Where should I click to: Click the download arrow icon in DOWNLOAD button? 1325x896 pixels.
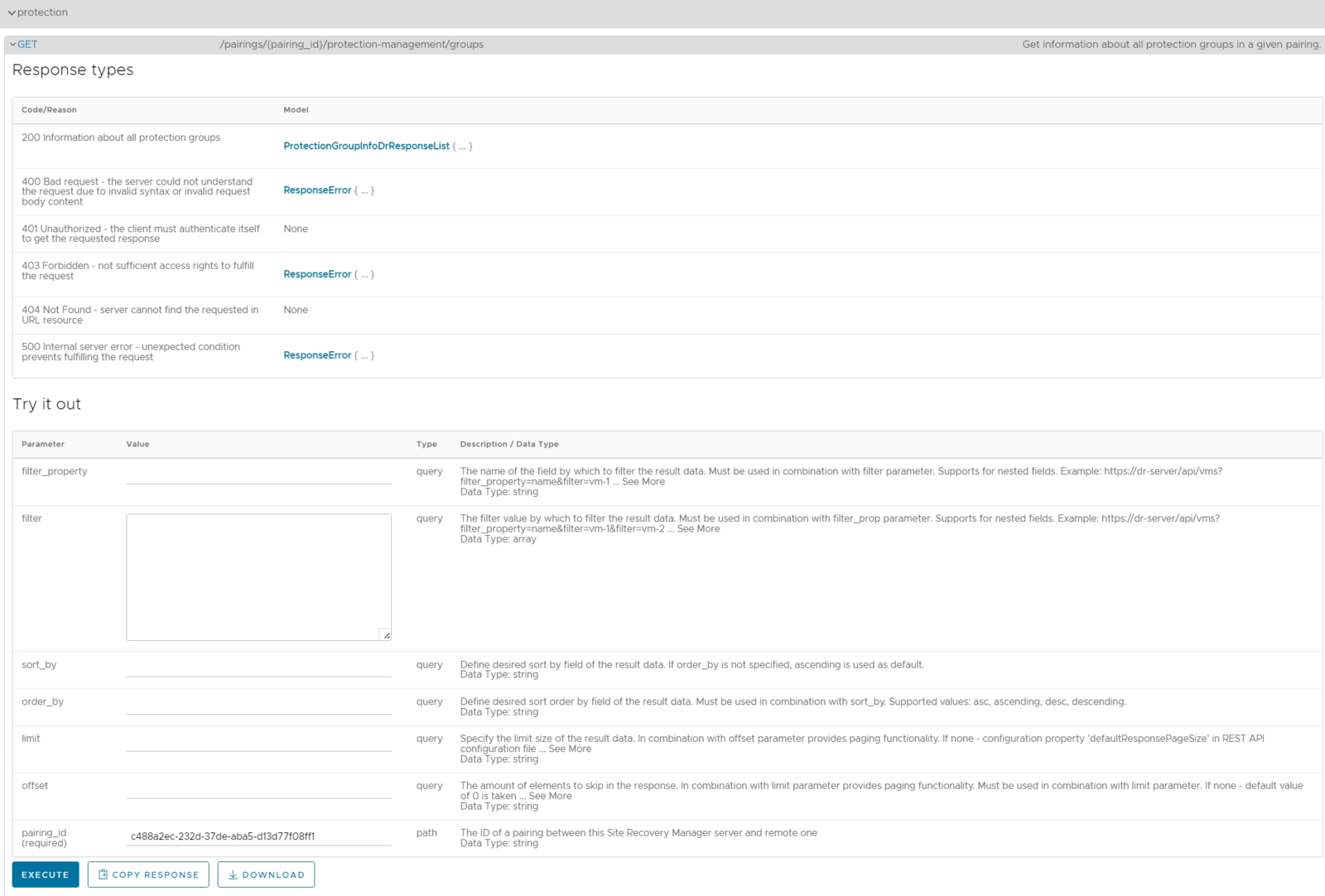tap(233, 874)
